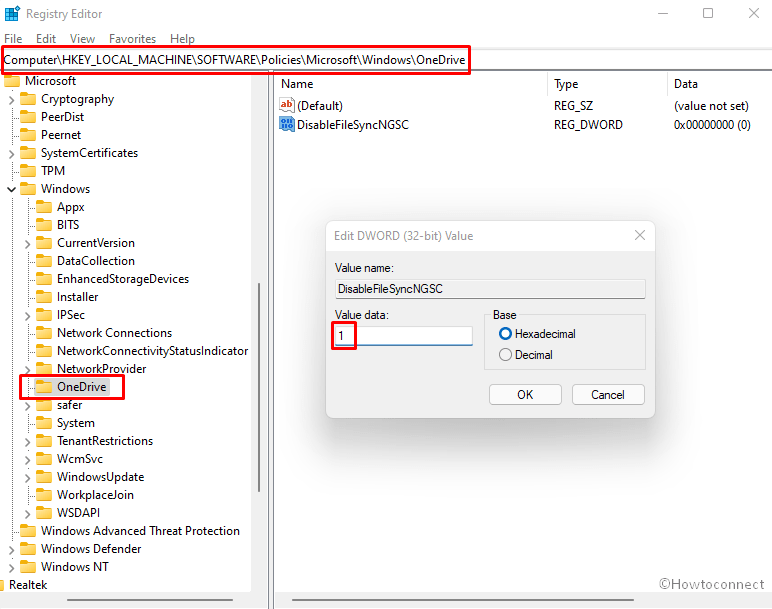Click the Registry Editor app icon
The width and height of the screenshot is (772, 609).
[12, 13]
